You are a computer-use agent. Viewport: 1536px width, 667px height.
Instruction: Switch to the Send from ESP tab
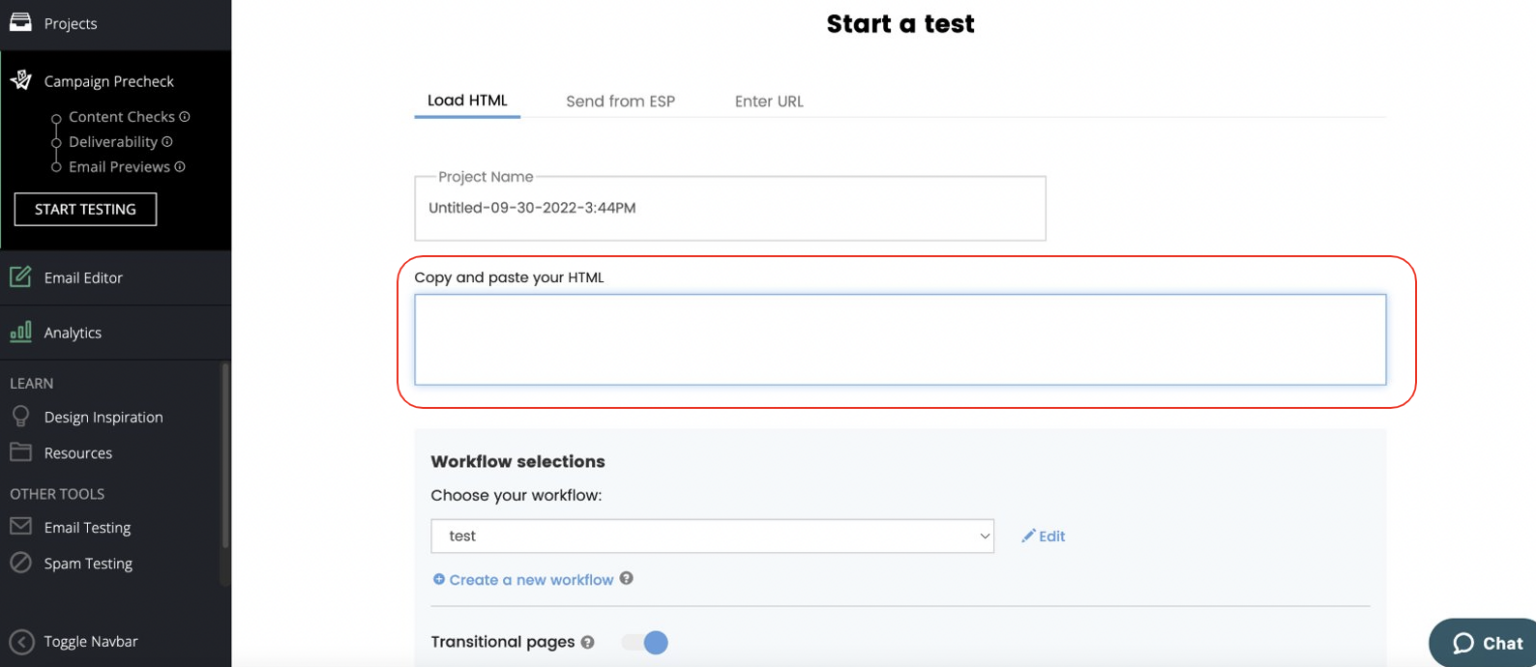[x=620, y=101]
